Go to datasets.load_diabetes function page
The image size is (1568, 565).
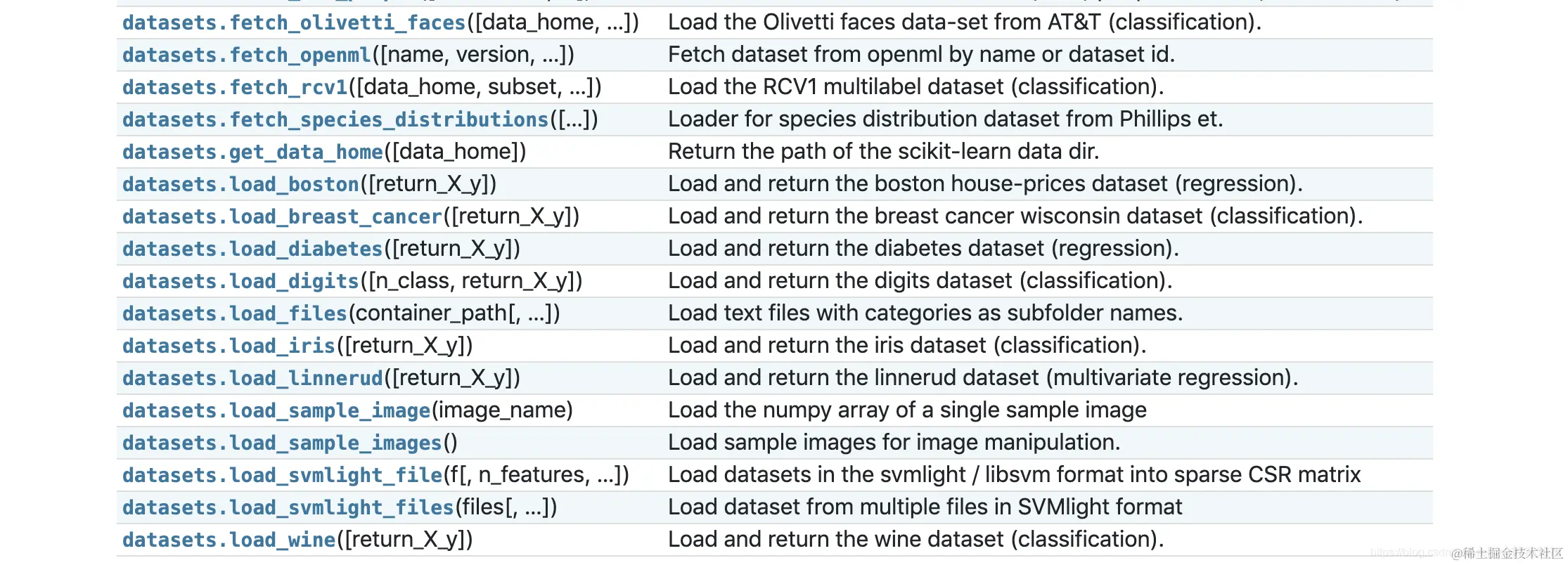point(252,249)
